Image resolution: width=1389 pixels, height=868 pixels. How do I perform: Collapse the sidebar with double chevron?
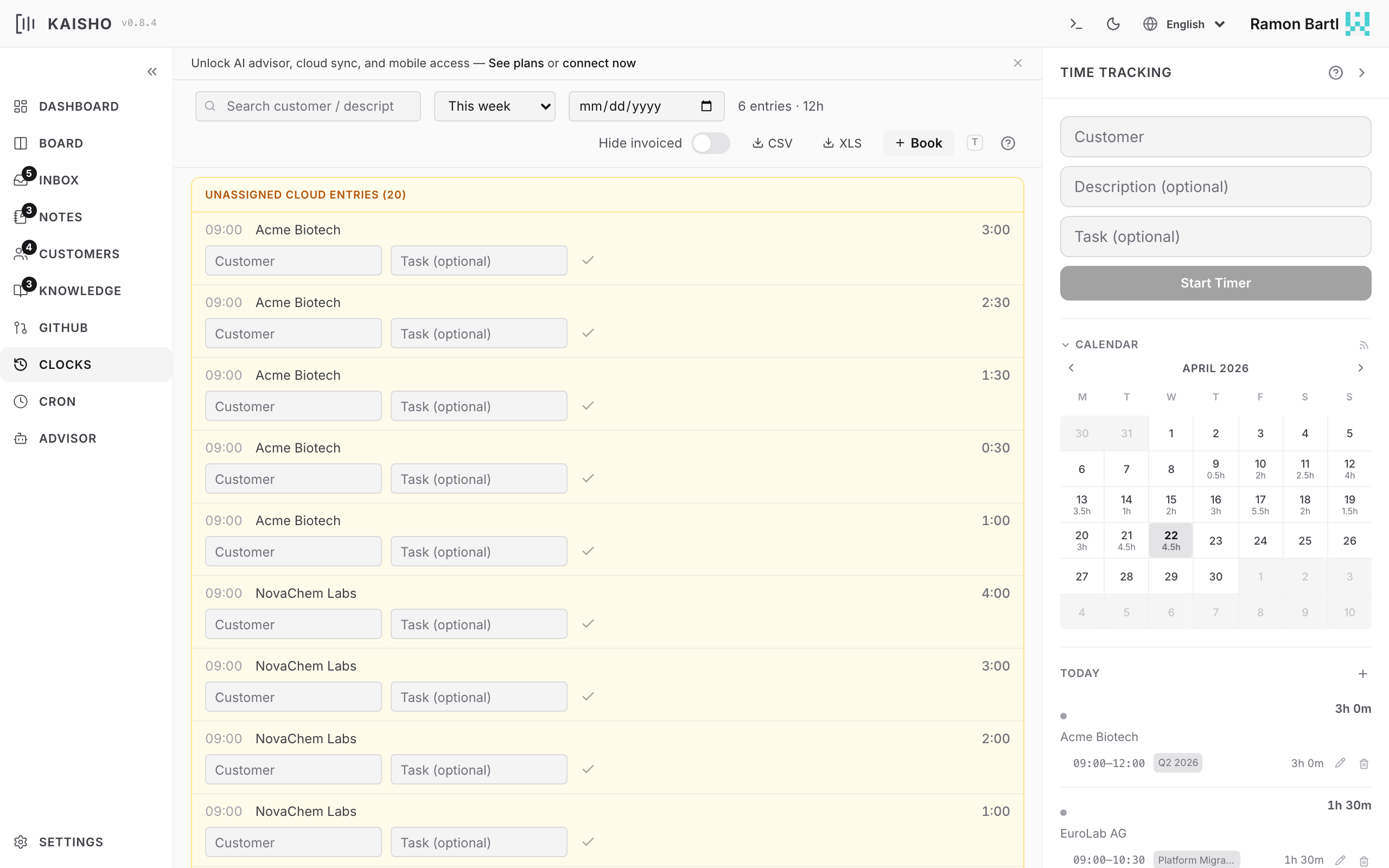tap(152, 72)
